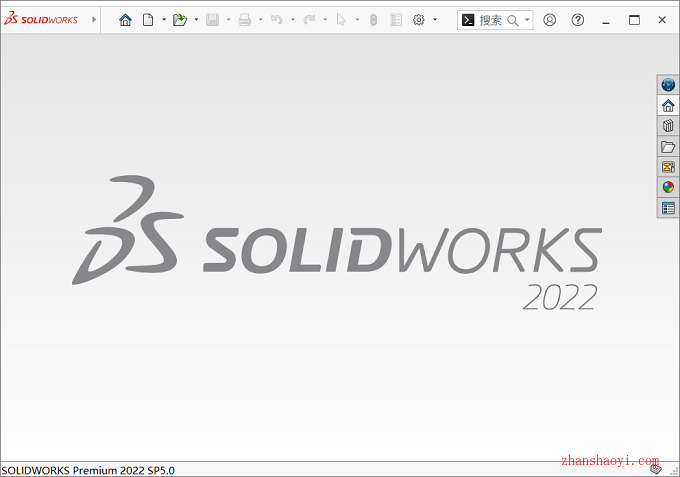Screen dimensions: 680x477
Task: Open View Palette task pane tab
Action: point(668,167)
